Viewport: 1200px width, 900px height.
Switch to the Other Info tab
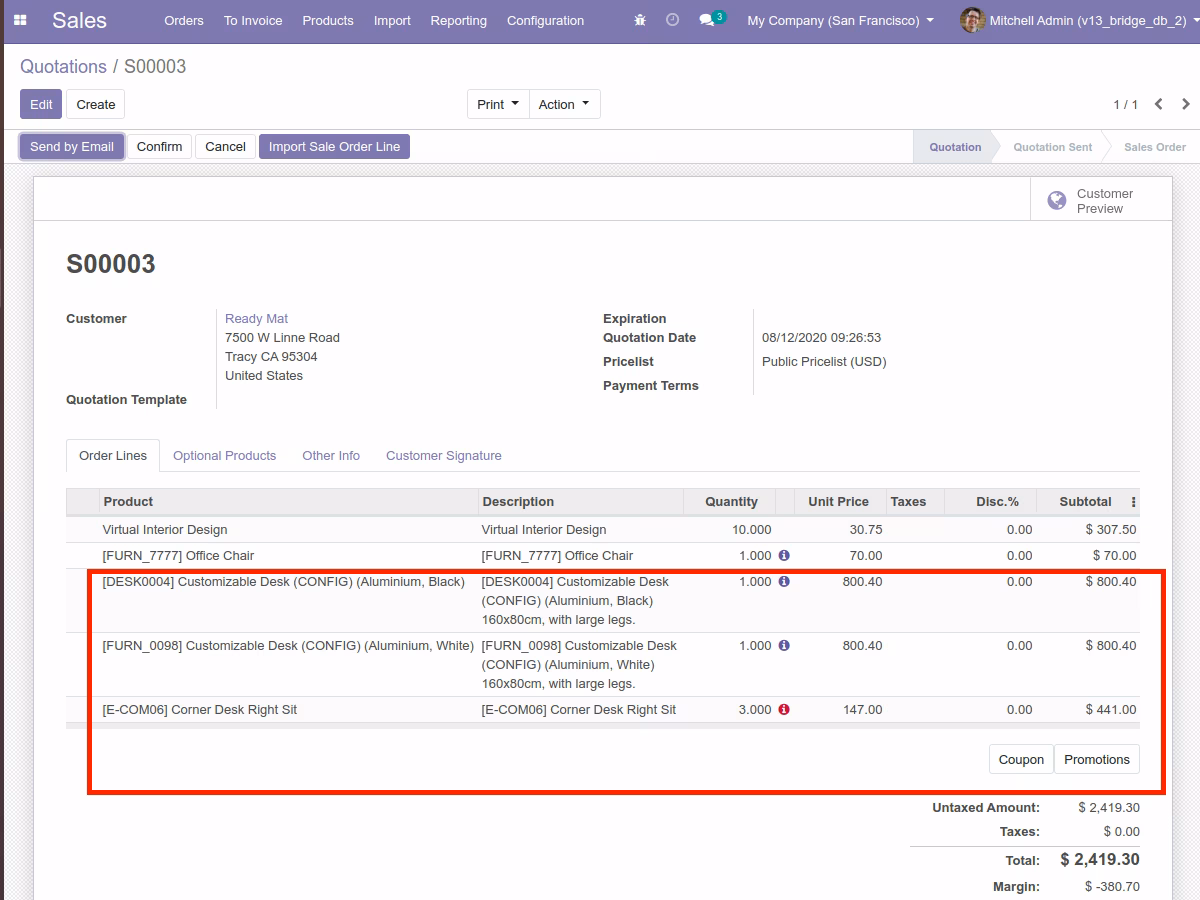331,455
